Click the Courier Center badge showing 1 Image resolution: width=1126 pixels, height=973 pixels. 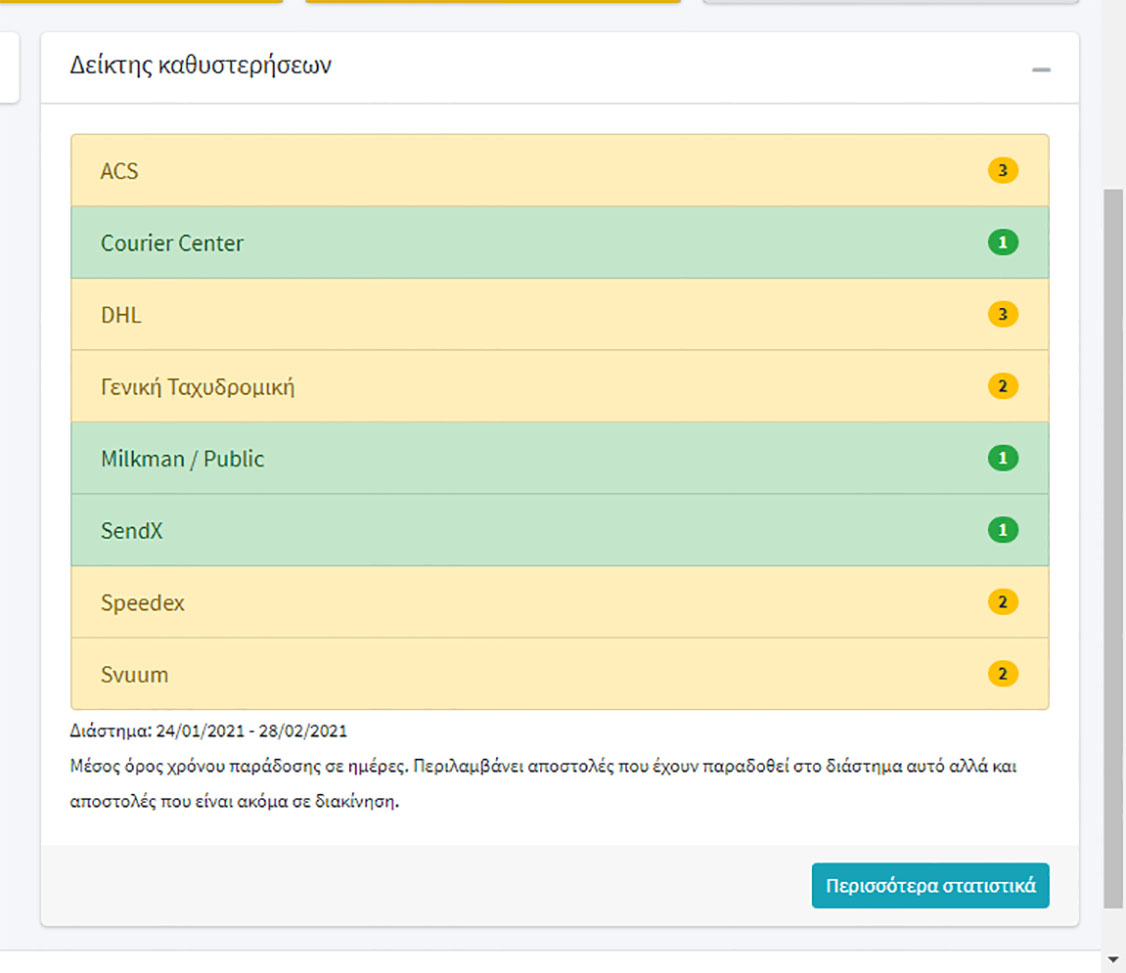coord(1002,243)
